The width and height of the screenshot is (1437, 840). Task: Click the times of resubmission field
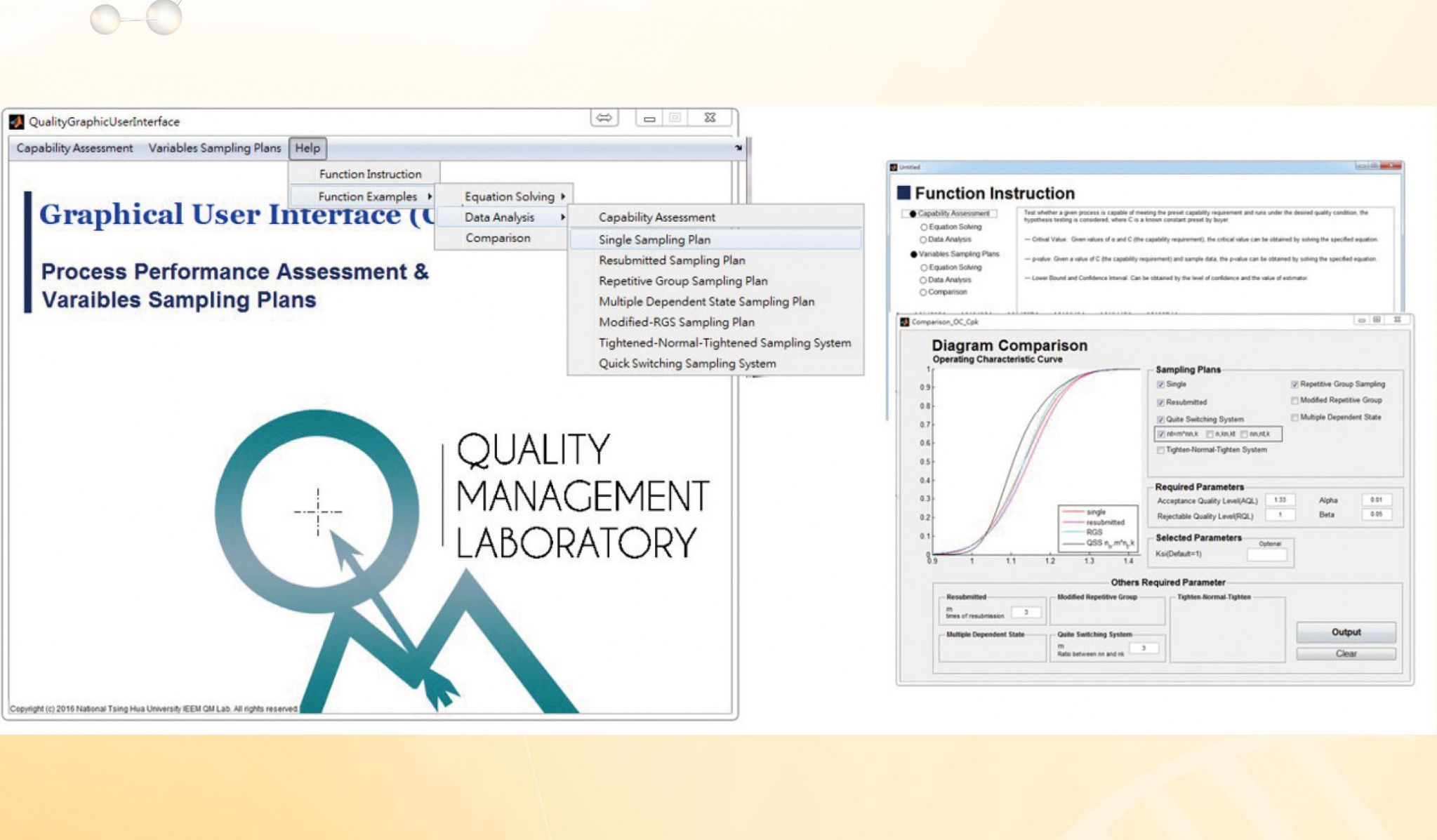tap(1026, 613)
